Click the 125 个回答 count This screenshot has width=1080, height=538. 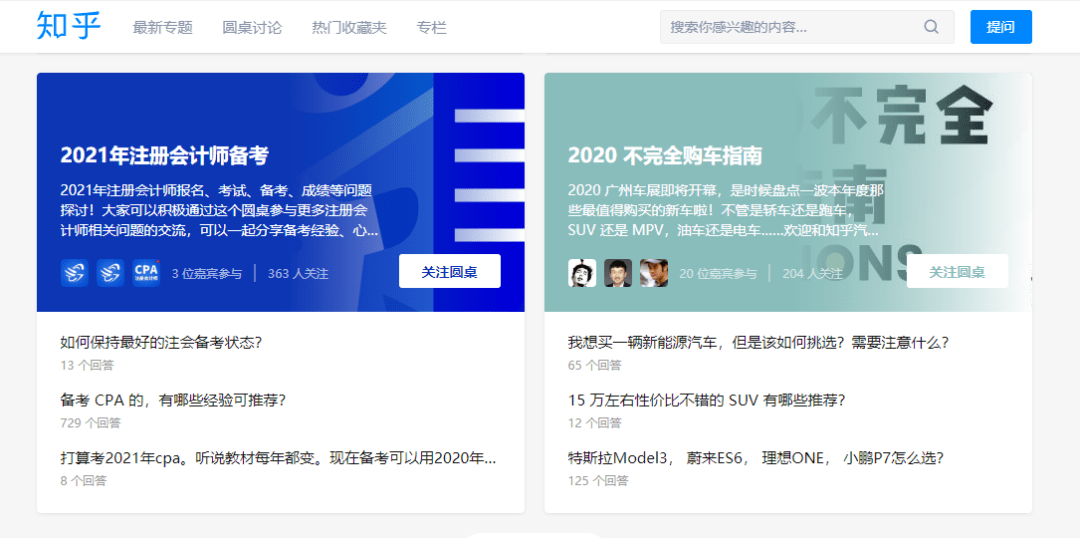pos(598,481)
